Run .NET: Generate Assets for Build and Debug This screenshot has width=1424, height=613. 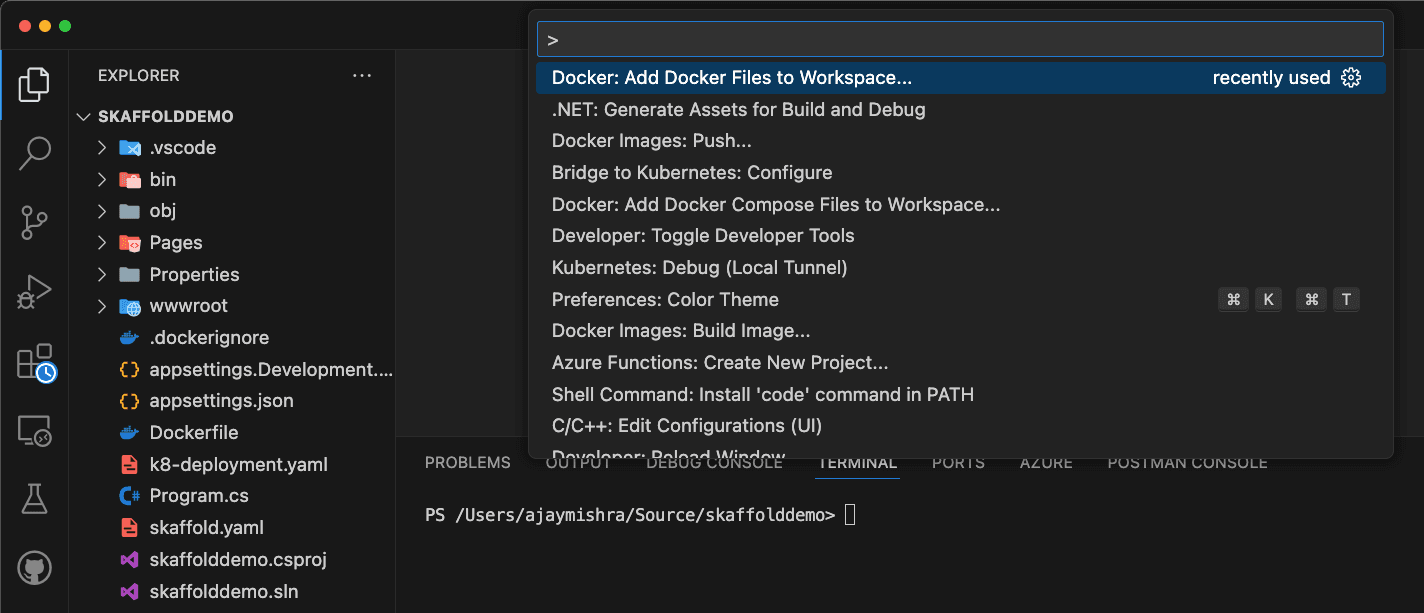tap(961, 110)
